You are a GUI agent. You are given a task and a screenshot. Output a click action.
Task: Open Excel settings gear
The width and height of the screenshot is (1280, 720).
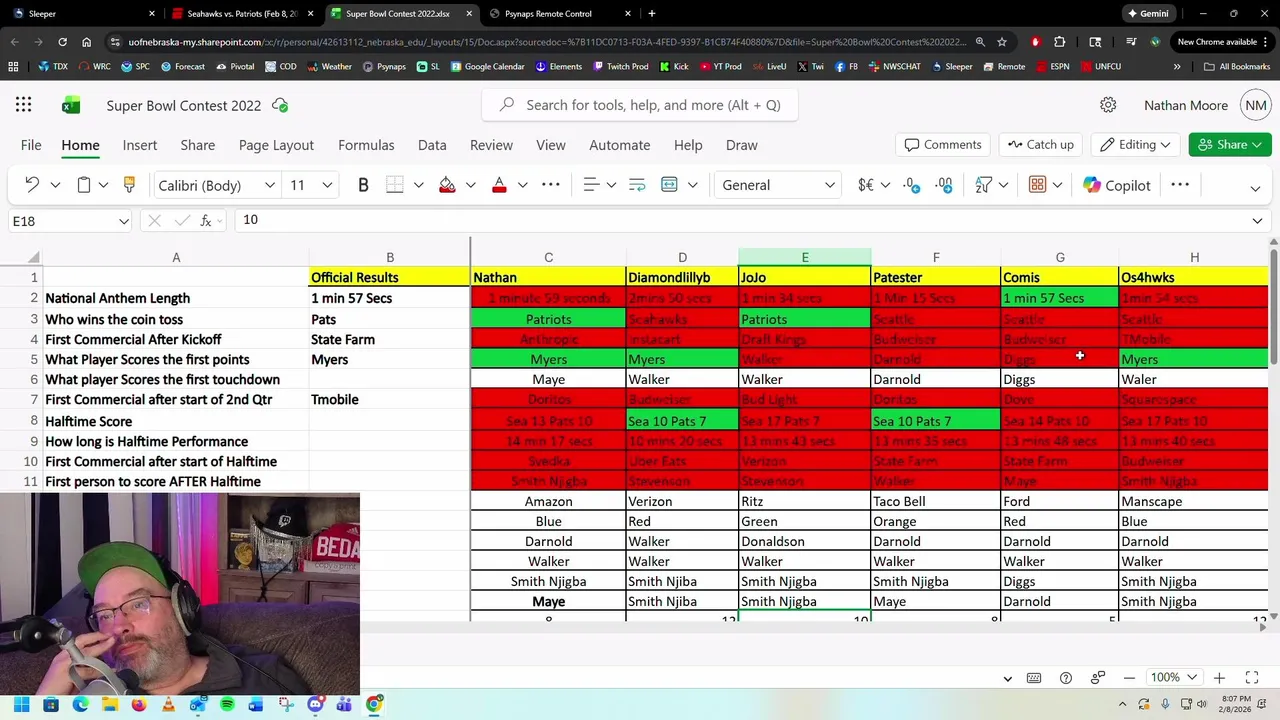click(1108, 105)
